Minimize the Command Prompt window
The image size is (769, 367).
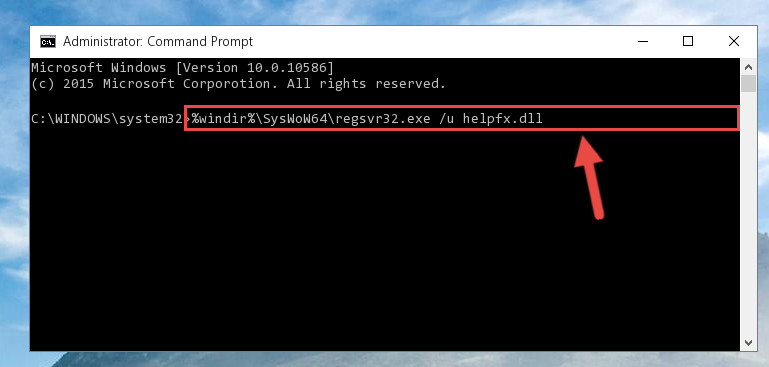click(x=642, y=42)
